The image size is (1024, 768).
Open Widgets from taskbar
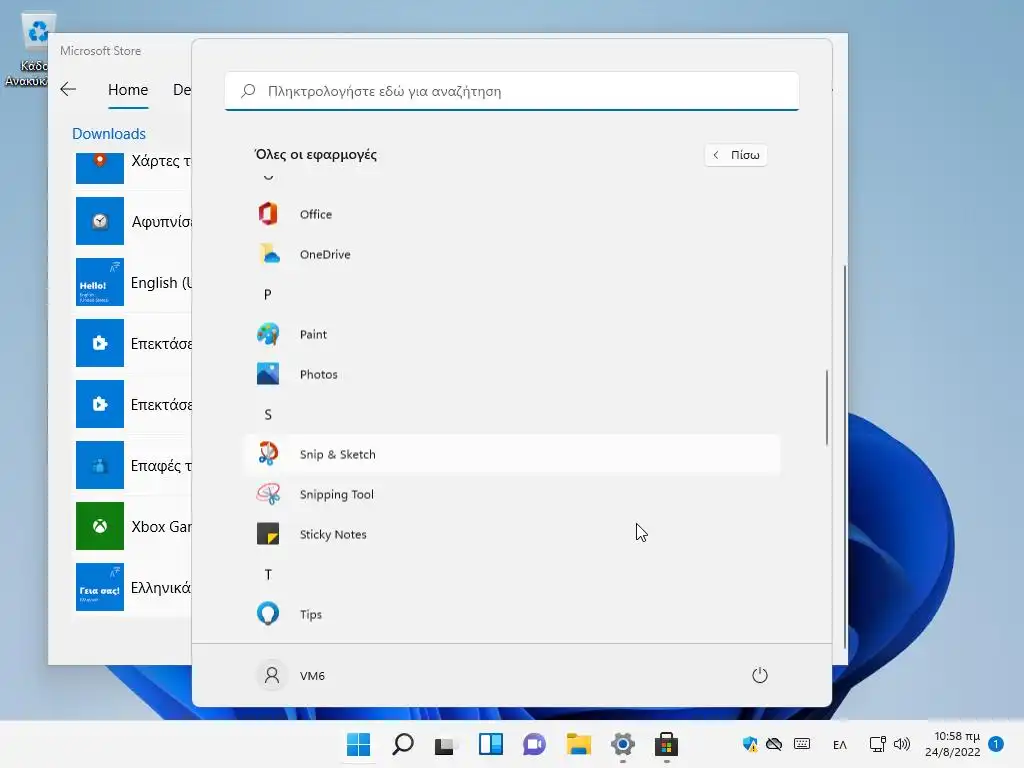point(491,744)
